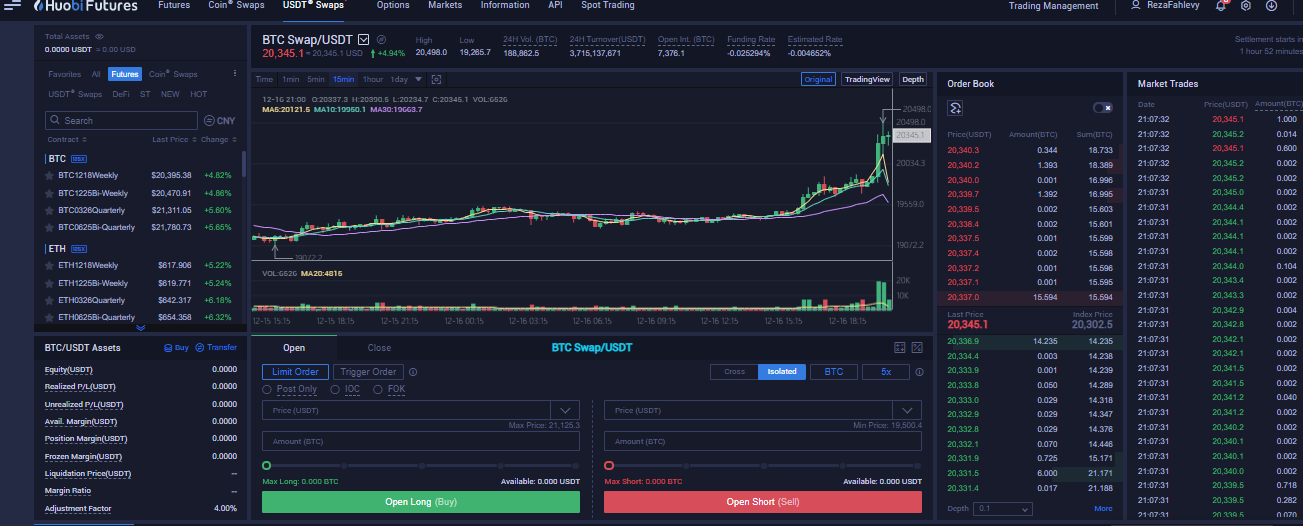Expand the chart interval dropdown after 1day
This screenshot has height=526, width=1303.
tap(419, 79)
